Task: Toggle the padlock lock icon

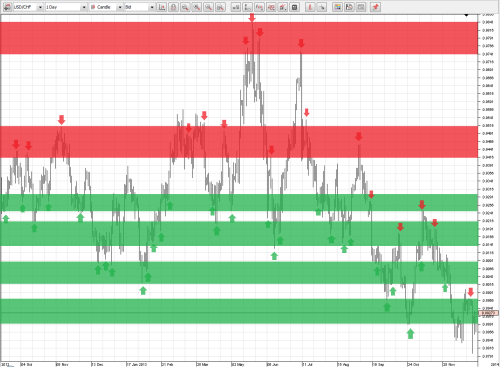Action: (x=173, y=7)
